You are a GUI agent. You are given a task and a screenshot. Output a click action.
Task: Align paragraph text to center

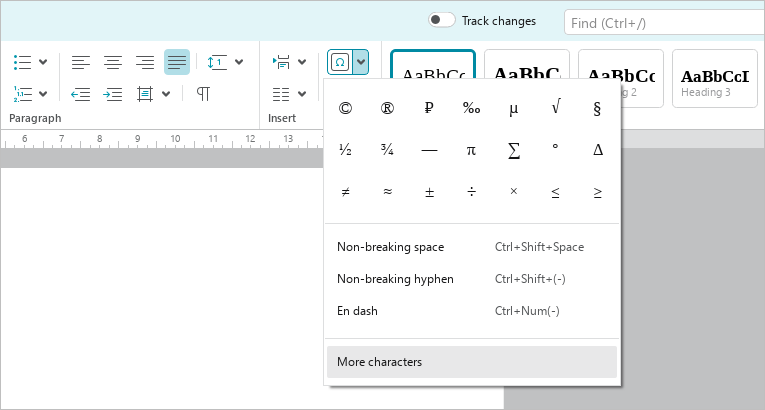click(x=113, y=62)
